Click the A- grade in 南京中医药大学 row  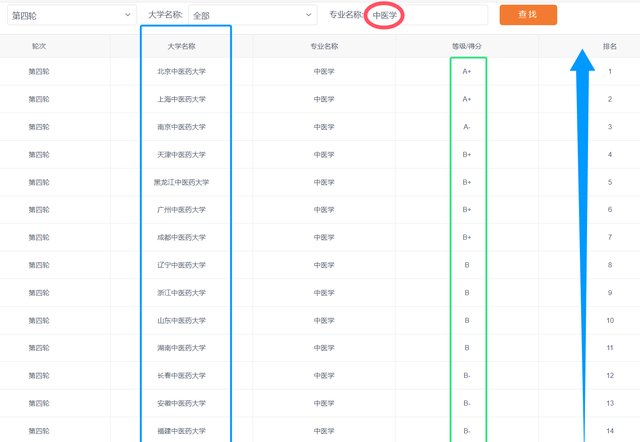(467, 127)
